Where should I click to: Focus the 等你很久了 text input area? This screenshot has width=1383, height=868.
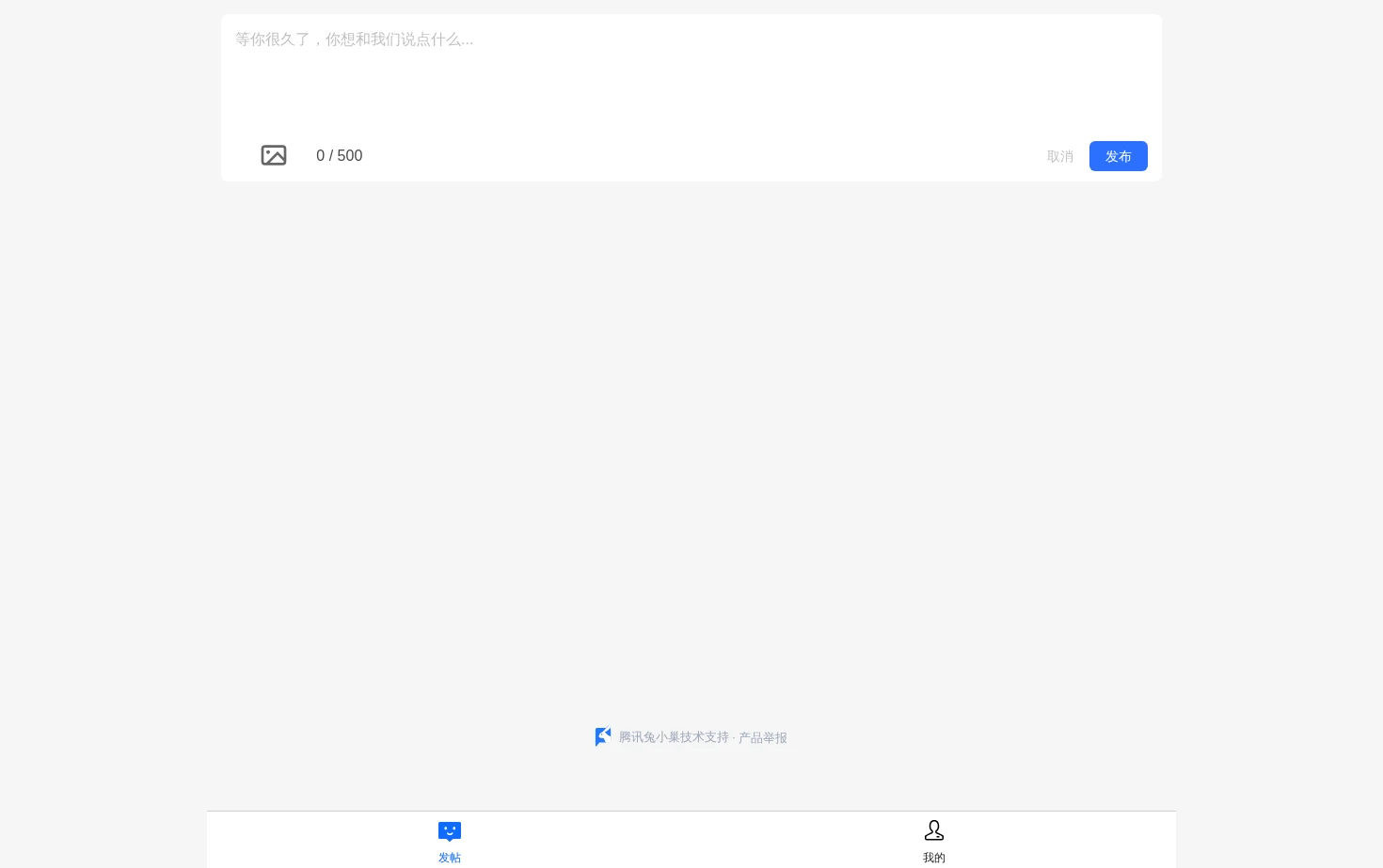(691, 77)
